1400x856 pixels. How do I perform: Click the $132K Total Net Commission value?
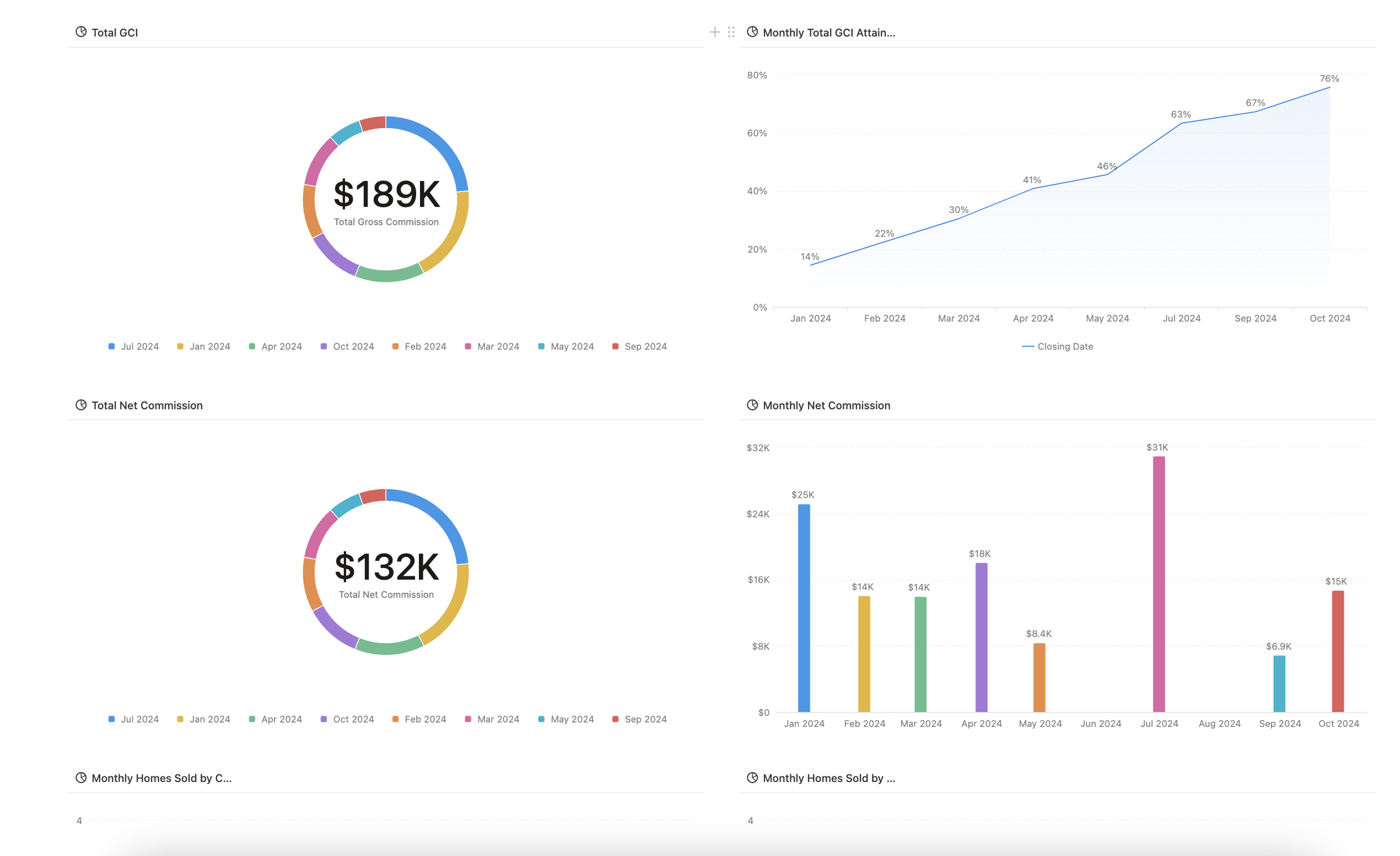(x=386, y=567)
